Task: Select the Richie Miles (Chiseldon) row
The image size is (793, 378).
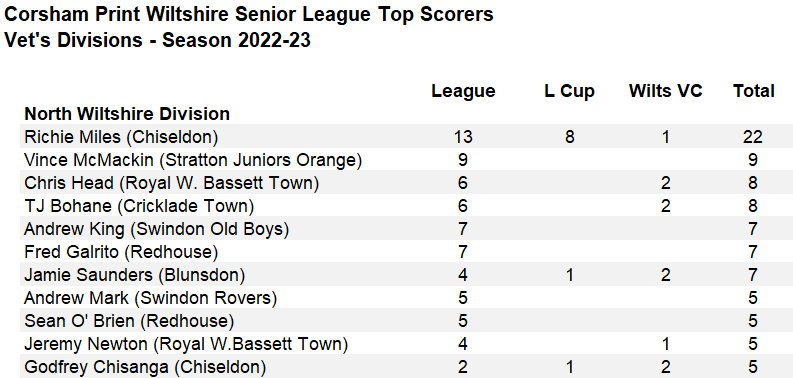Action: pyautogui.click(x=396, y=137)
